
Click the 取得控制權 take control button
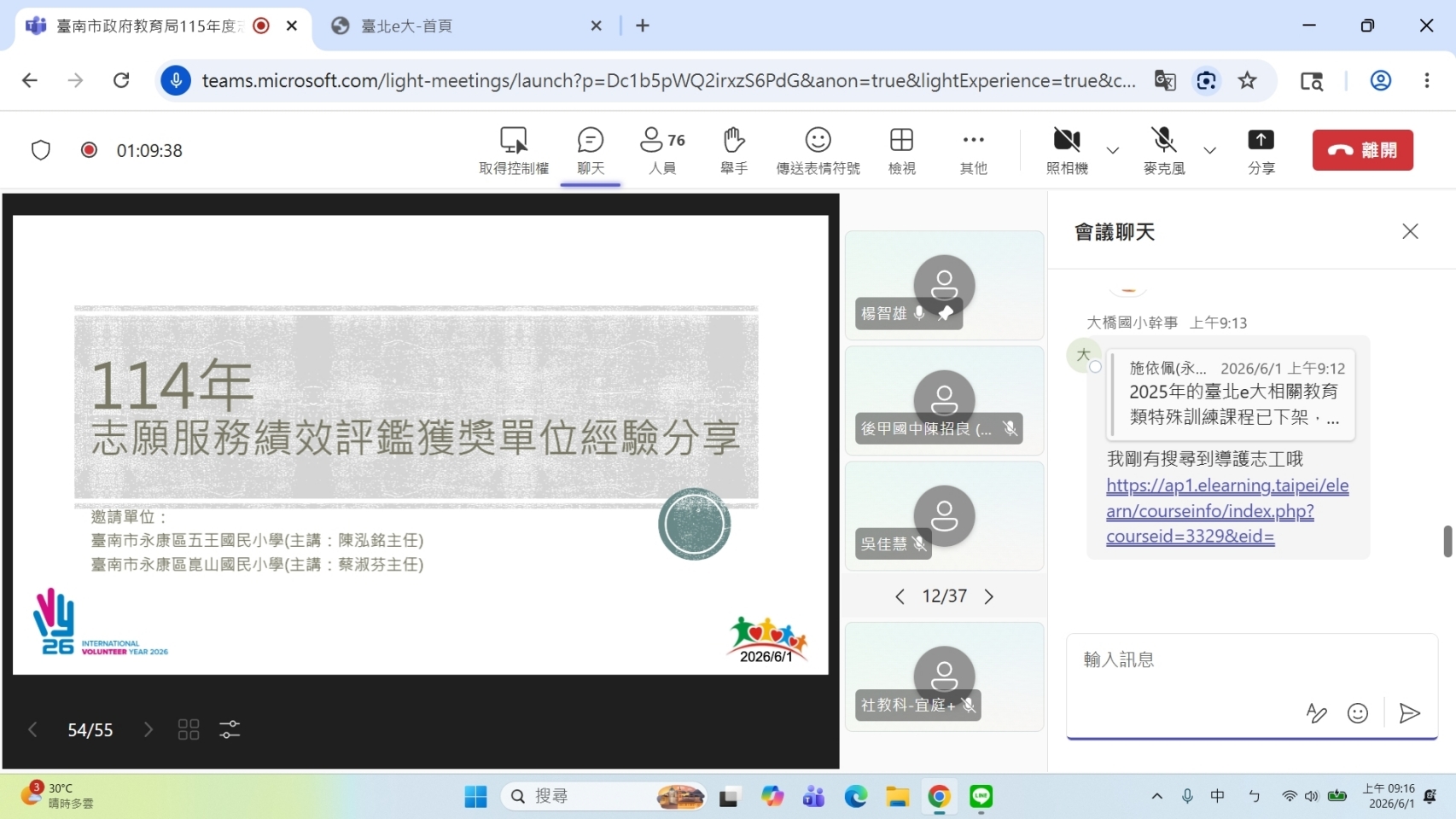point(514,150)
